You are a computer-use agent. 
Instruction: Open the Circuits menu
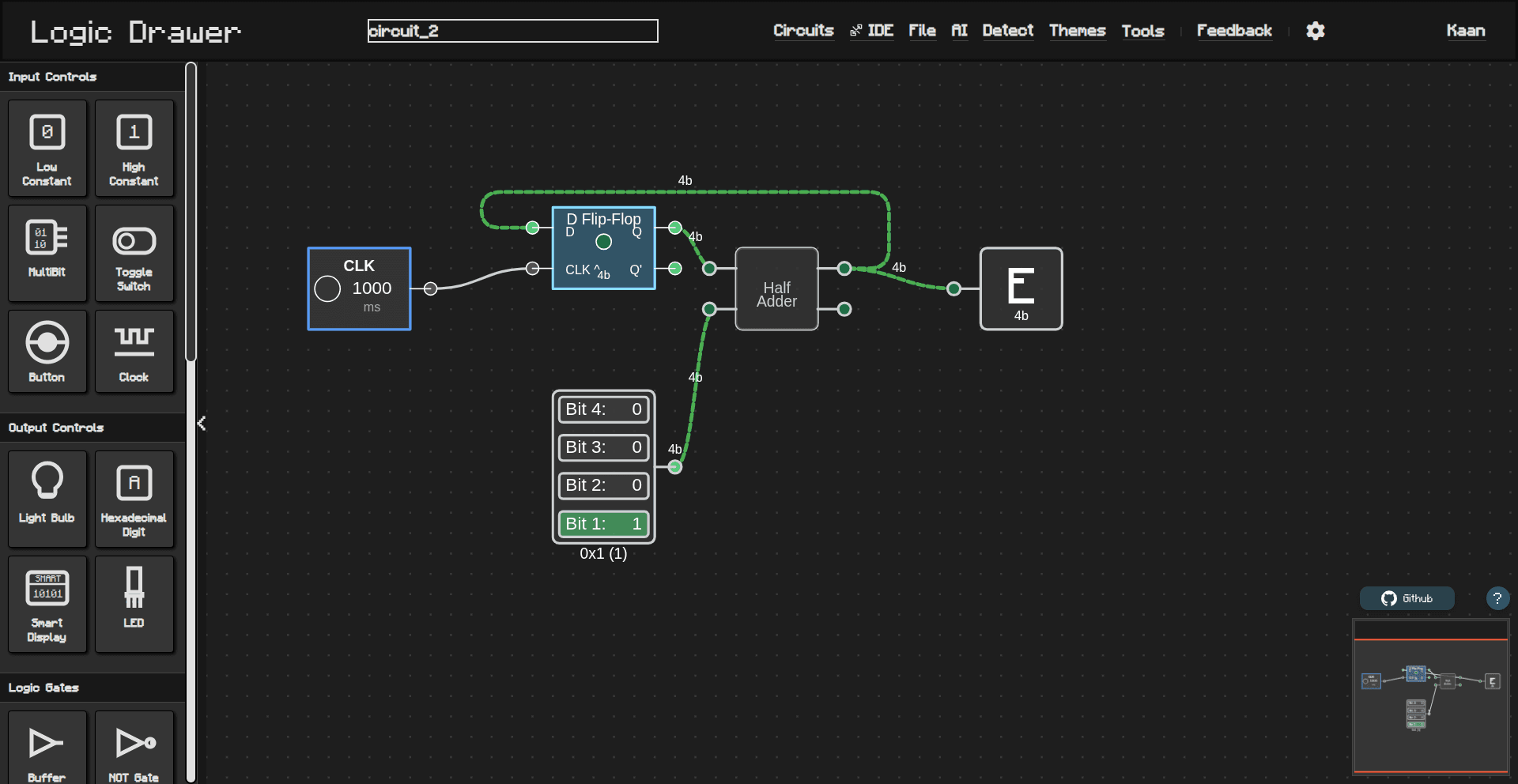(802, 31)
